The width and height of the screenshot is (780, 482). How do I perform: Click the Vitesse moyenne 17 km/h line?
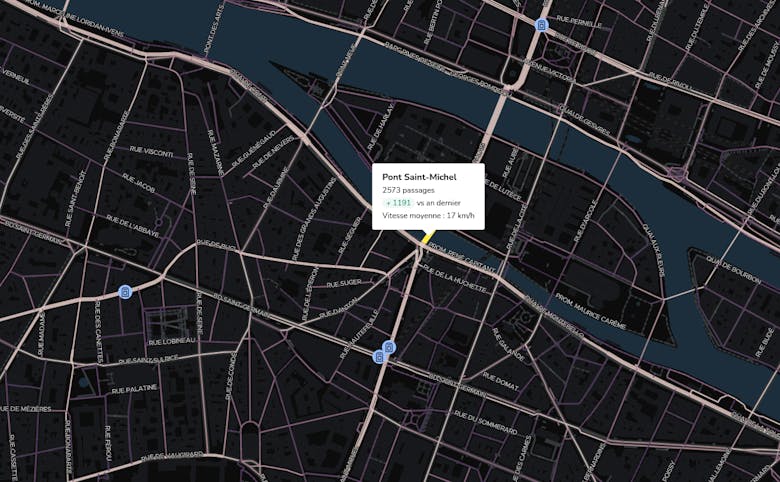tap(428, 215)
